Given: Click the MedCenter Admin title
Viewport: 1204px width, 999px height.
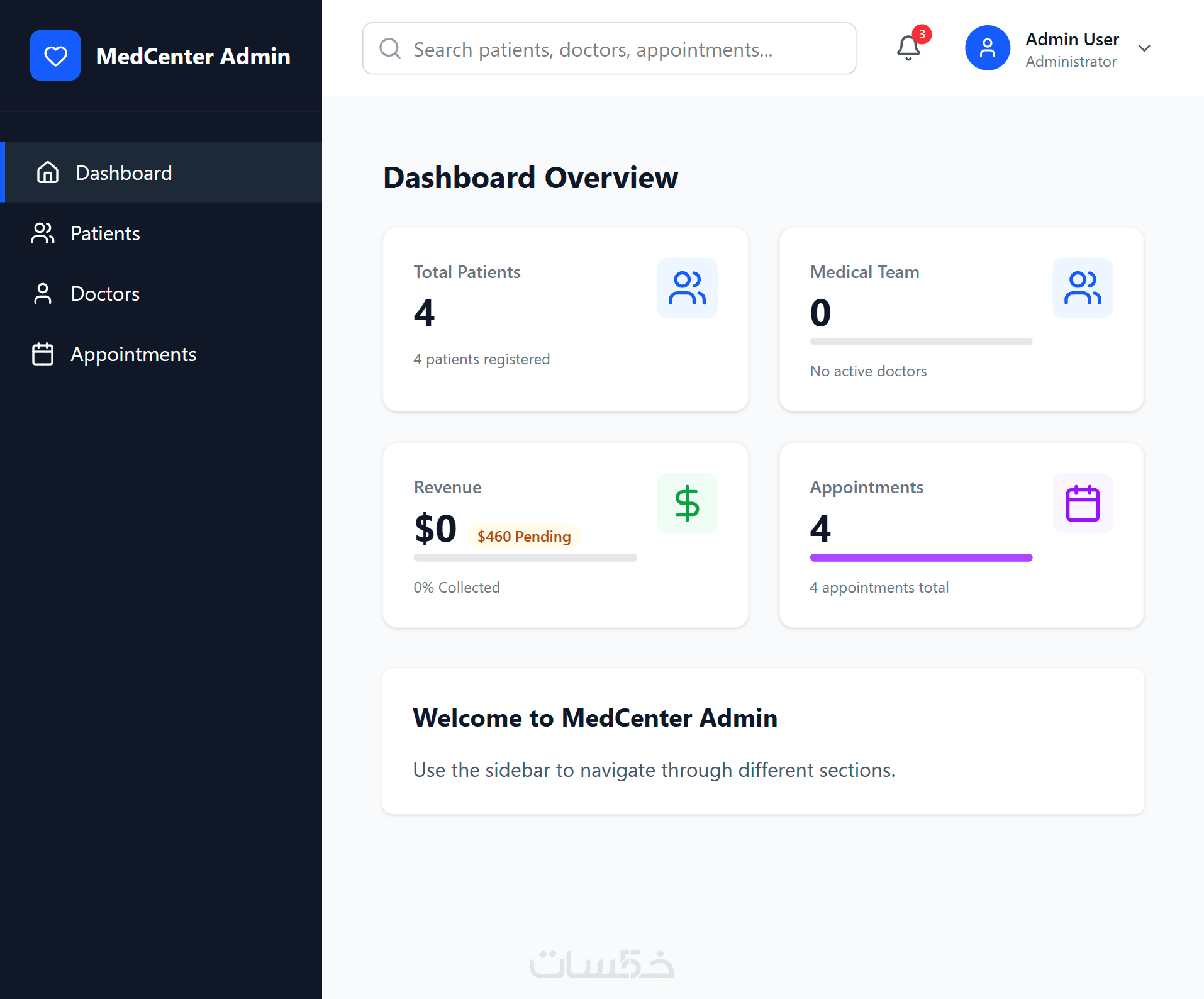Looking at the screenshot, I should click(193, 56).
